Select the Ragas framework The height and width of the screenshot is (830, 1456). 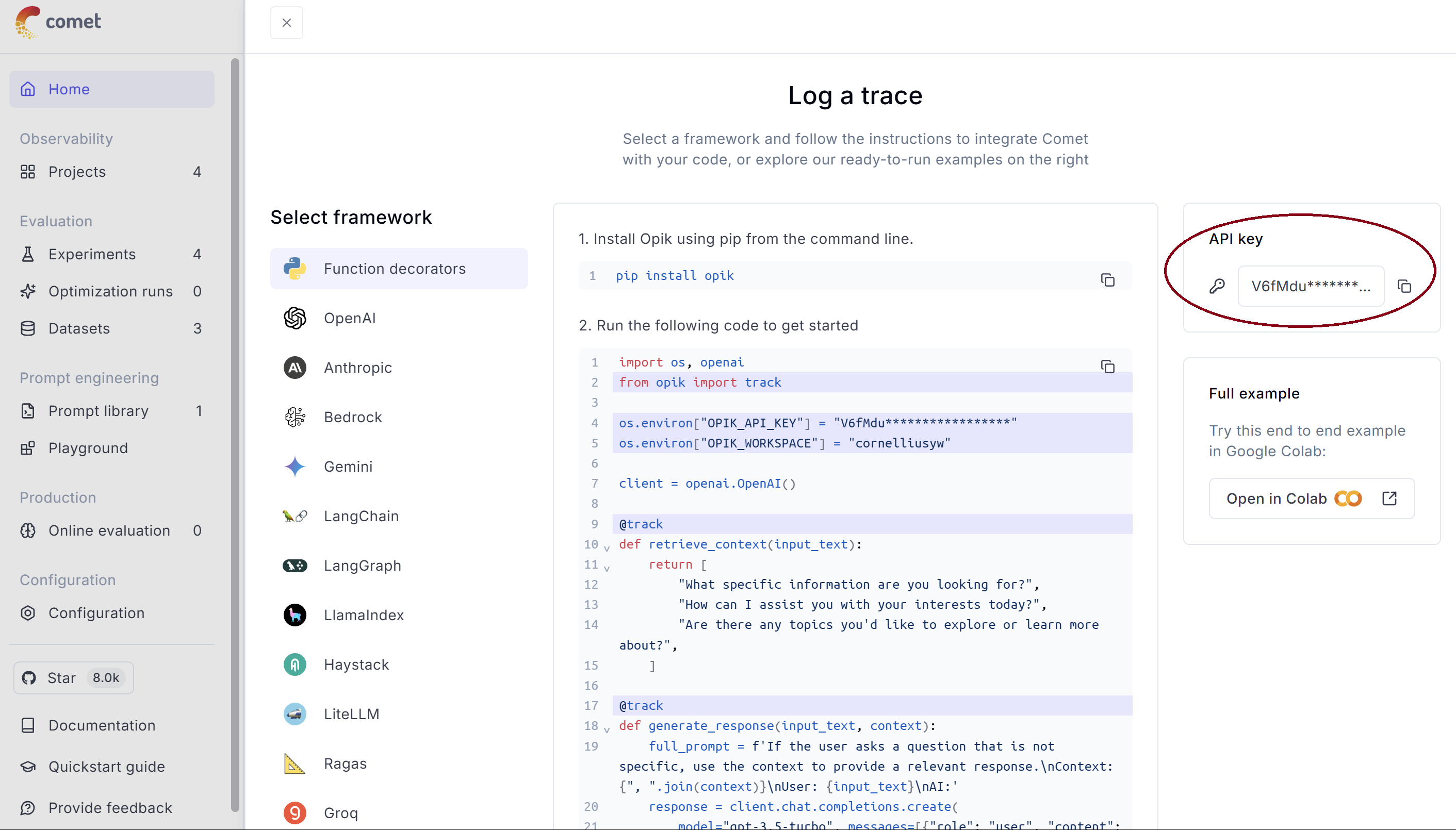click(399, 764)
